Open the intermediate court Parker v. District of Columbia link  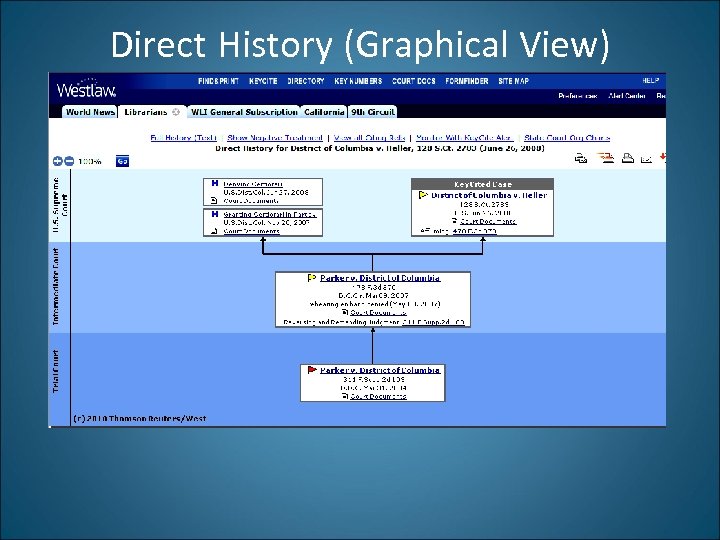click(x=380, y=278)
